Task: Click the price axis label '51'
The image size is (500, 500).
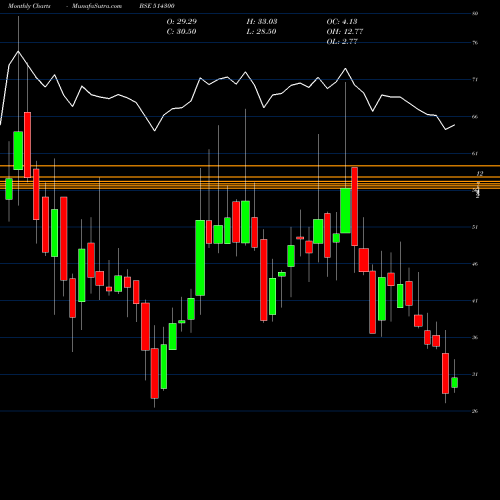Action: 475,227
